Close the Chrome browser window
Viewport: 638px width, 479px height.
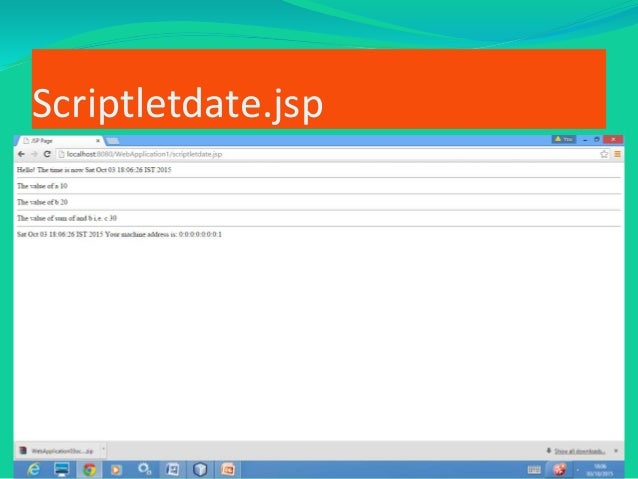(x=613, y=140)
